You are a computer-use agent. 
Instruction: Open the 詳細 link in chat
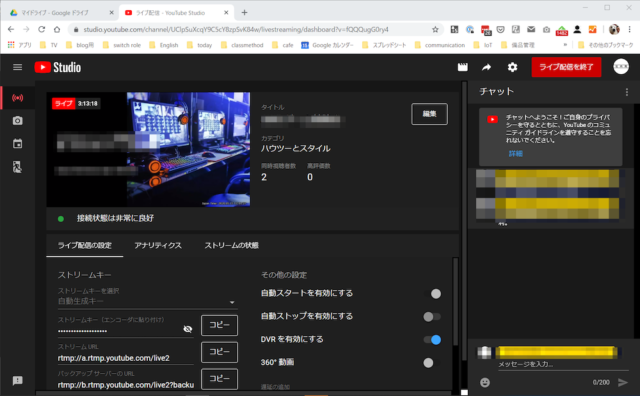pos(516,154)
